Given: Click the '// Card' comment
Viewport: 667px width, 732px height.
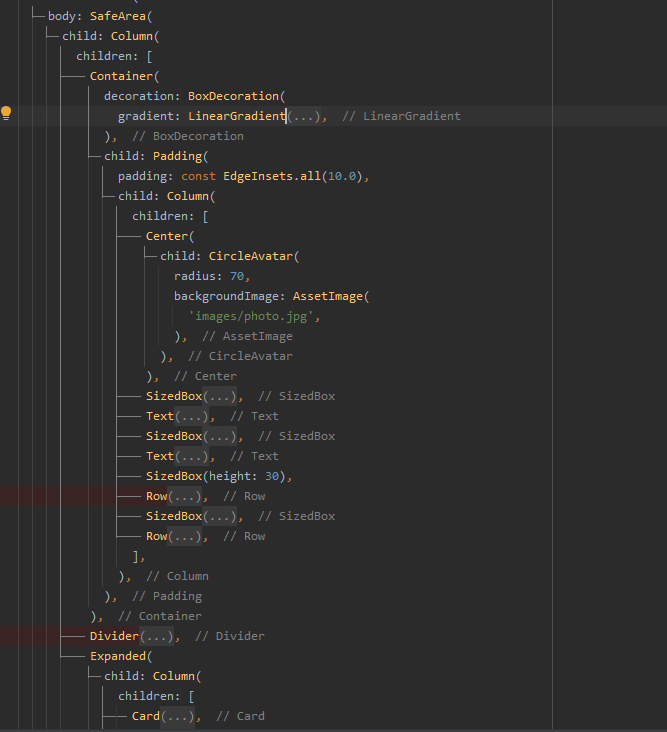Looking at the screenshot, I should [240, 716].
